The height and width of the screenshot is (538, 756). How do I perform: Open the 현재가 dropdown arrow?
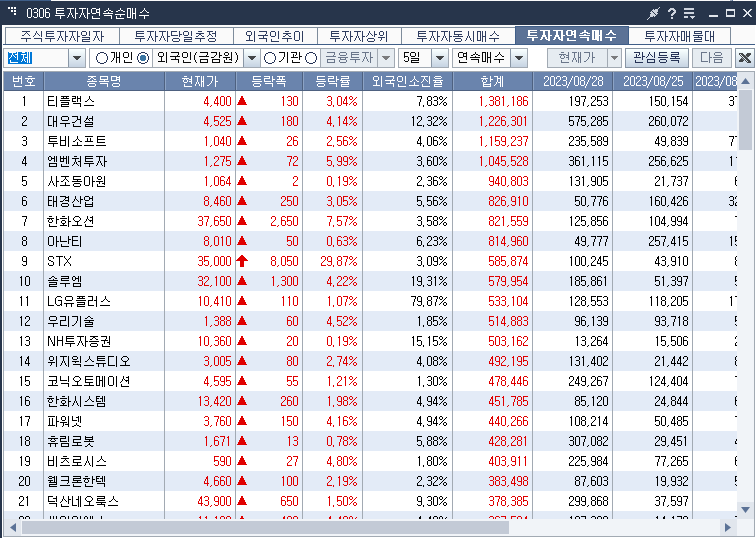[614, 58]
